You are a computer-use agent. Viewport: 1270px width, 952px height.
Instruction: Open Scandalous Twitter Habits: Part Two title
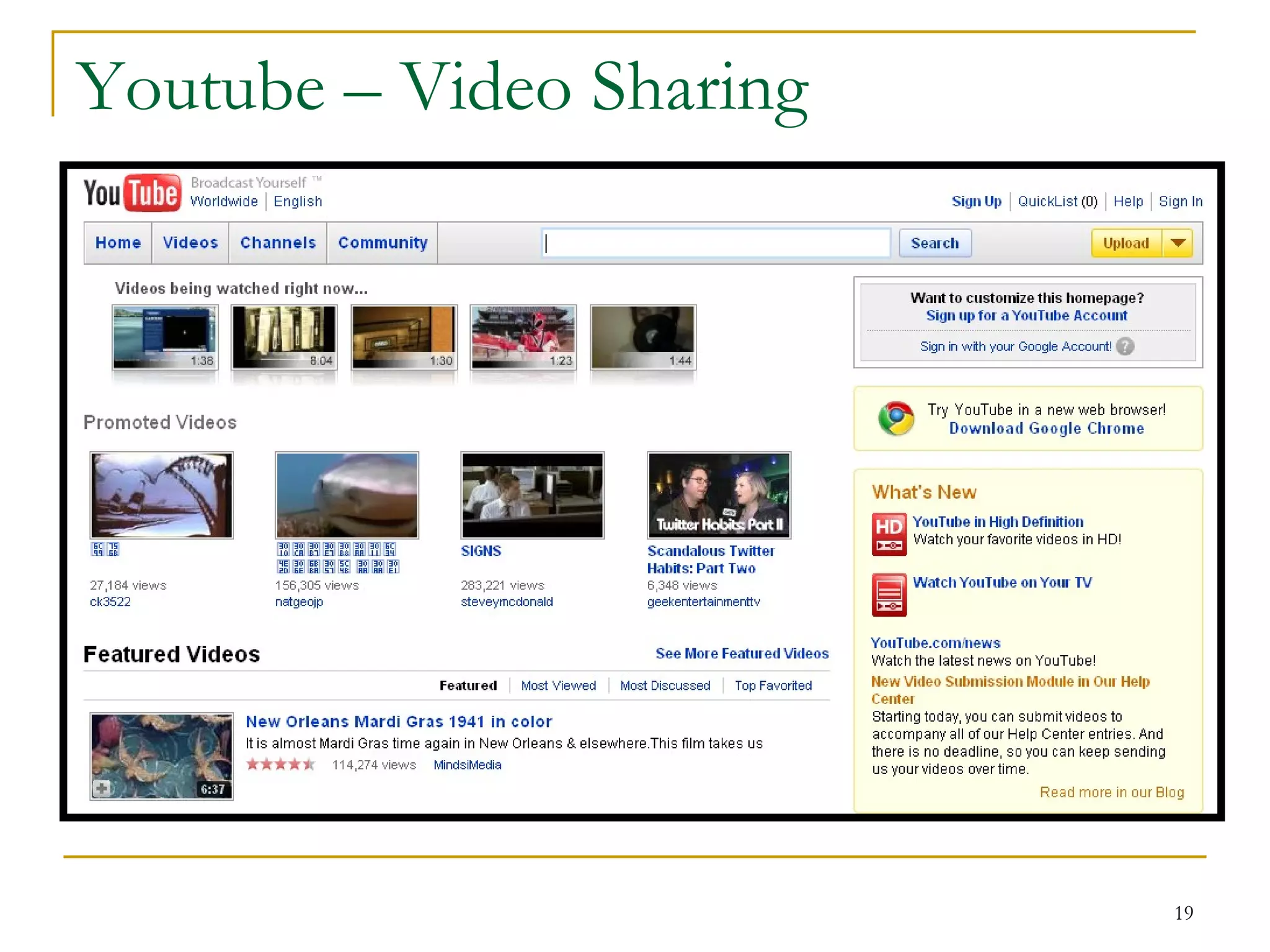711,560
